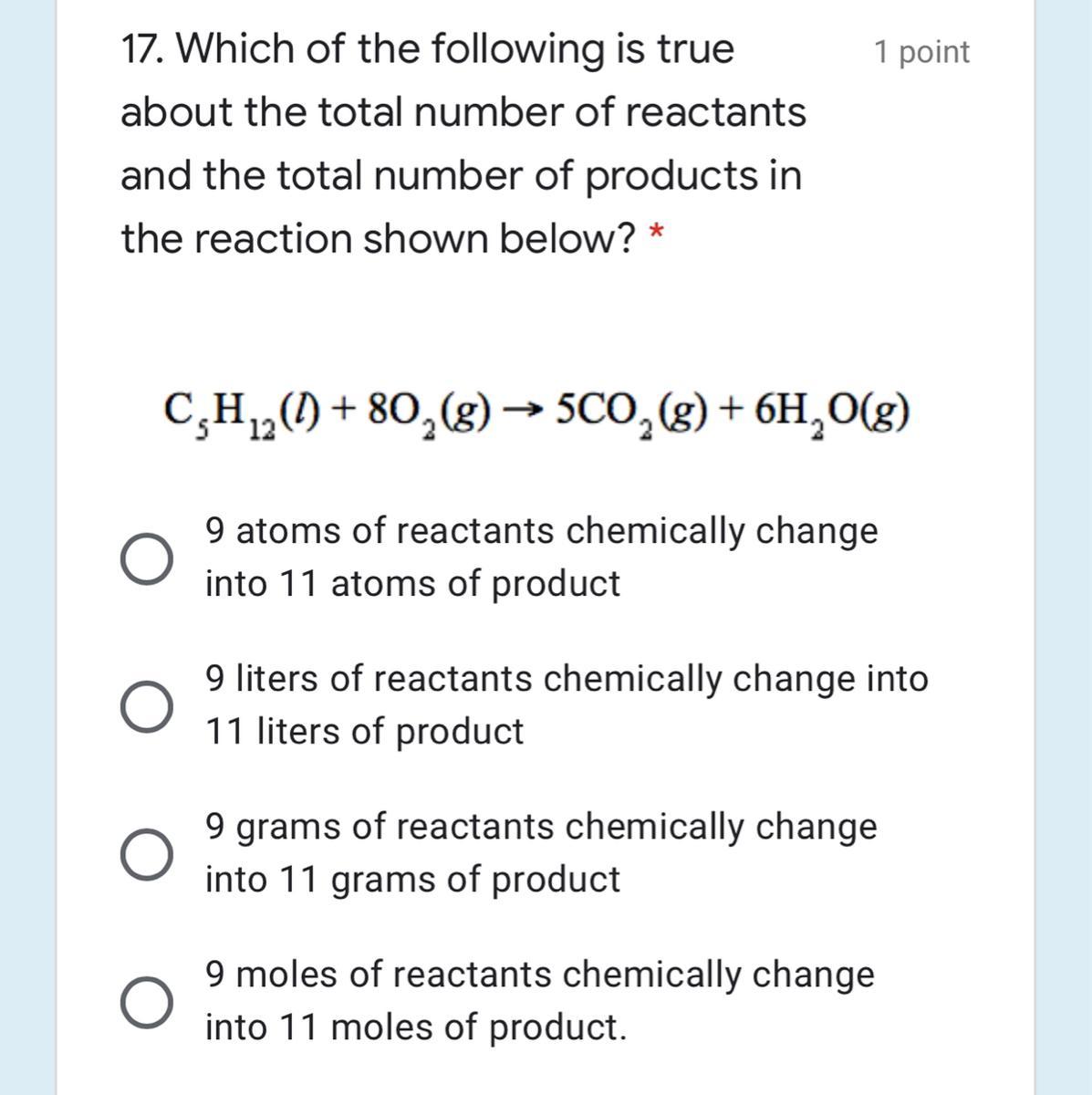
Task: Click the "into 11 grams of product" answer text
Action: coord(412,880)
